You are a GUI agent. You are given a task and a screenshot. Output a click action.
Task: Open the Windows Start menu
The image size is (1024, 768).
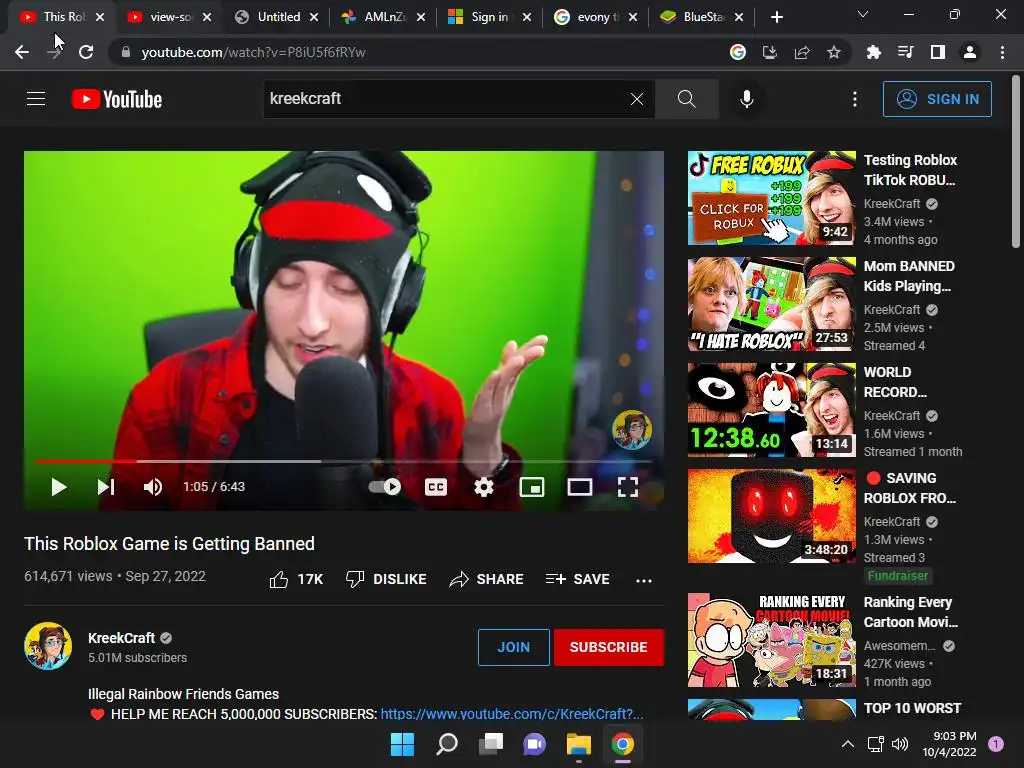click(402, 744)
